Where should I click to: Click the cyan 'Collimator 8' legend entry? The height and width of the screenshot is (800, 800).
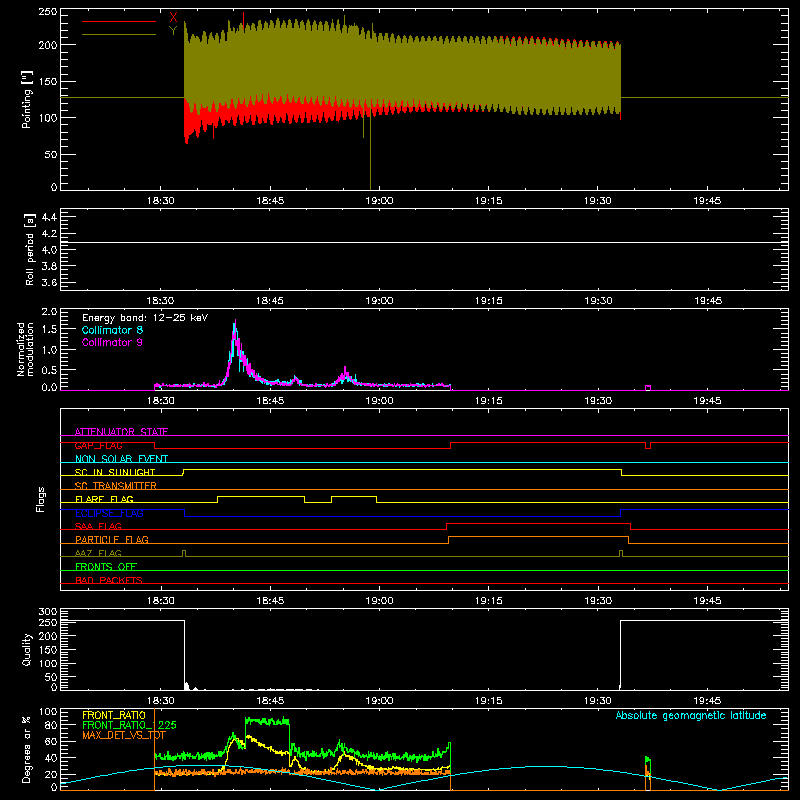[x=112, y=330]
